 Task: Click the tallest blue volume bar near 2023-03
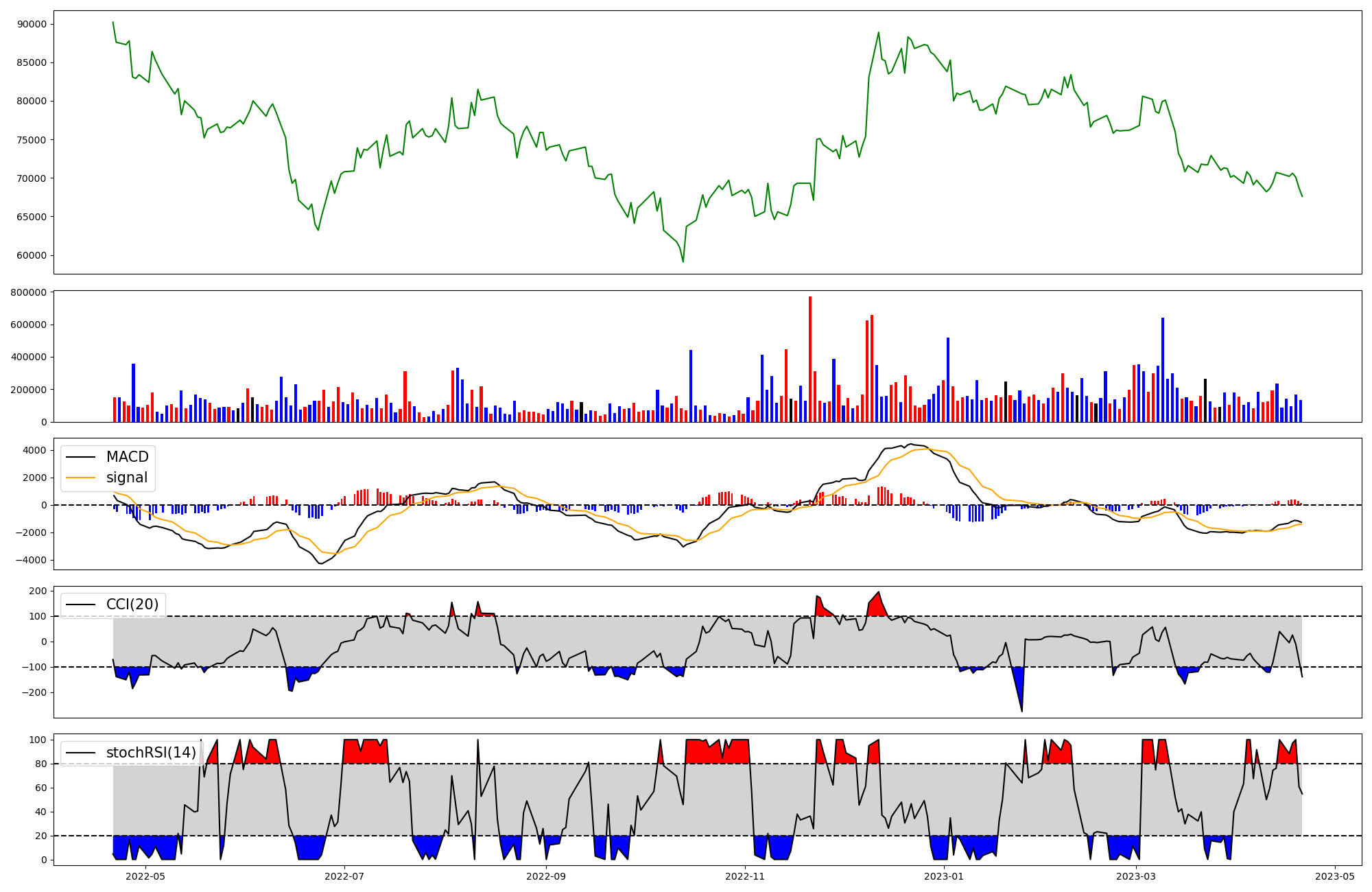(x=1162, y=371)
